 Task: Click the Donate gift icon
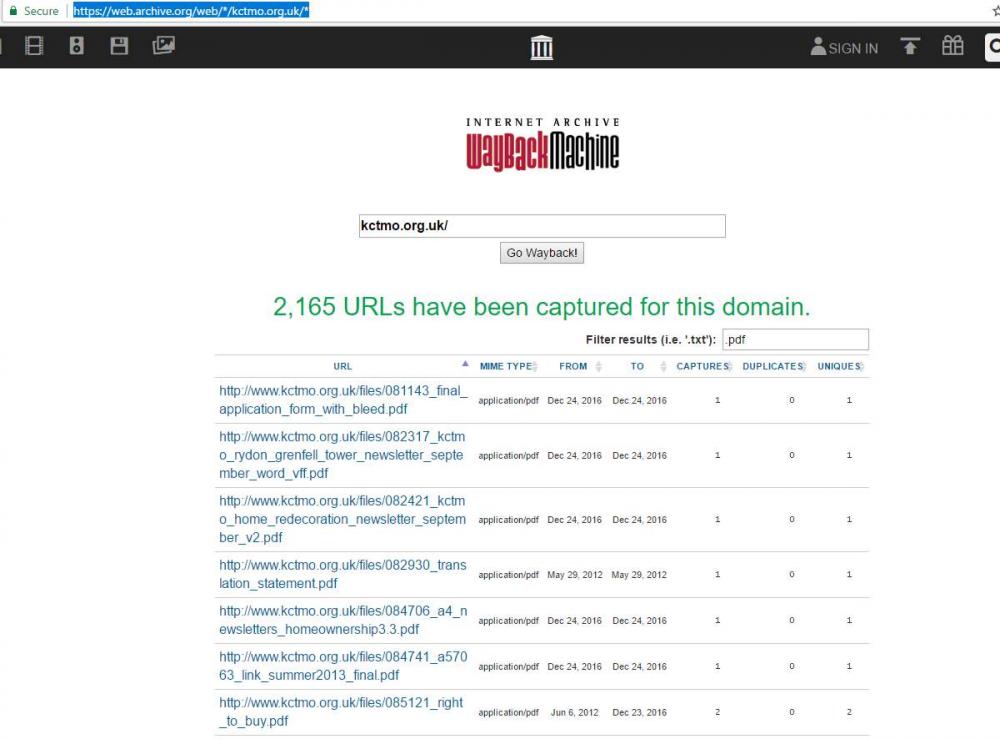(x=953, y=46)
